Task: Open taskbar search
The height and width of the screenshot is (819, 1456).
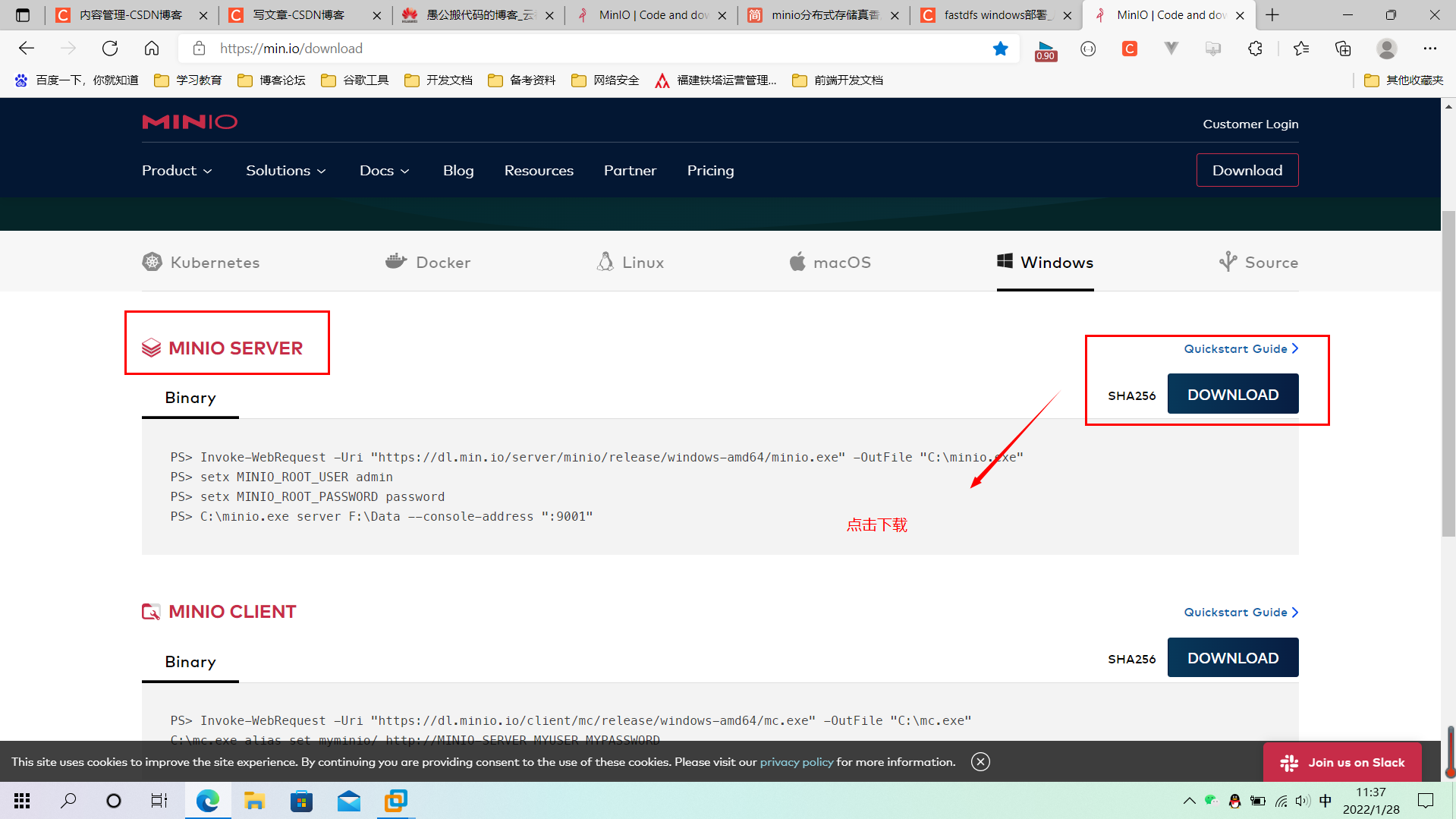Action: (68, 801)
